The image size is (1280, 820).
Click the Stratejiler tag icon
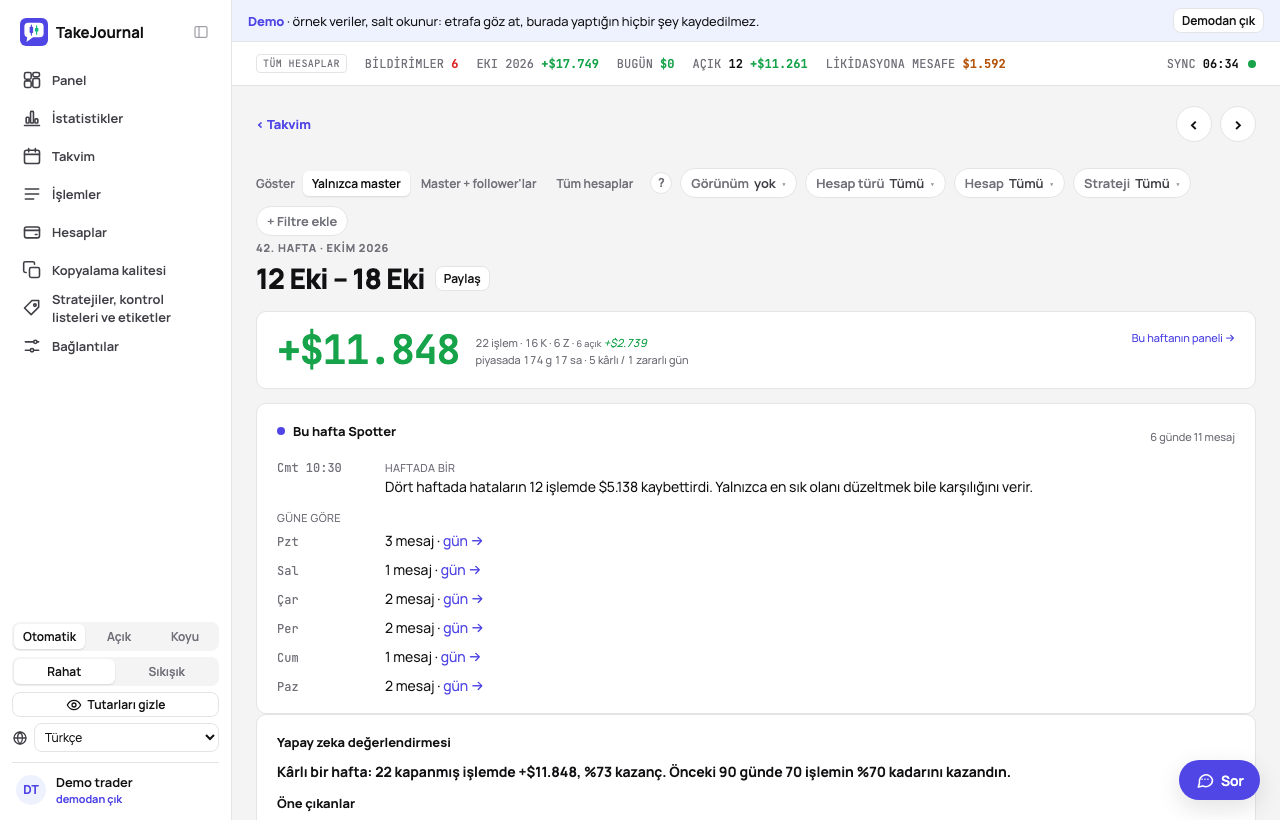(32, 308)
